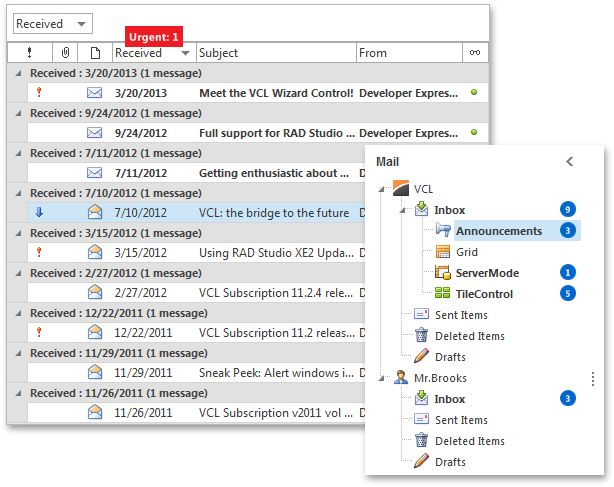Image resolution: width=614 pixels, height=487 pixels.
Task: Click the ServerMode unread badge 1
Action: pyautogui.click(x=567, y=272)
